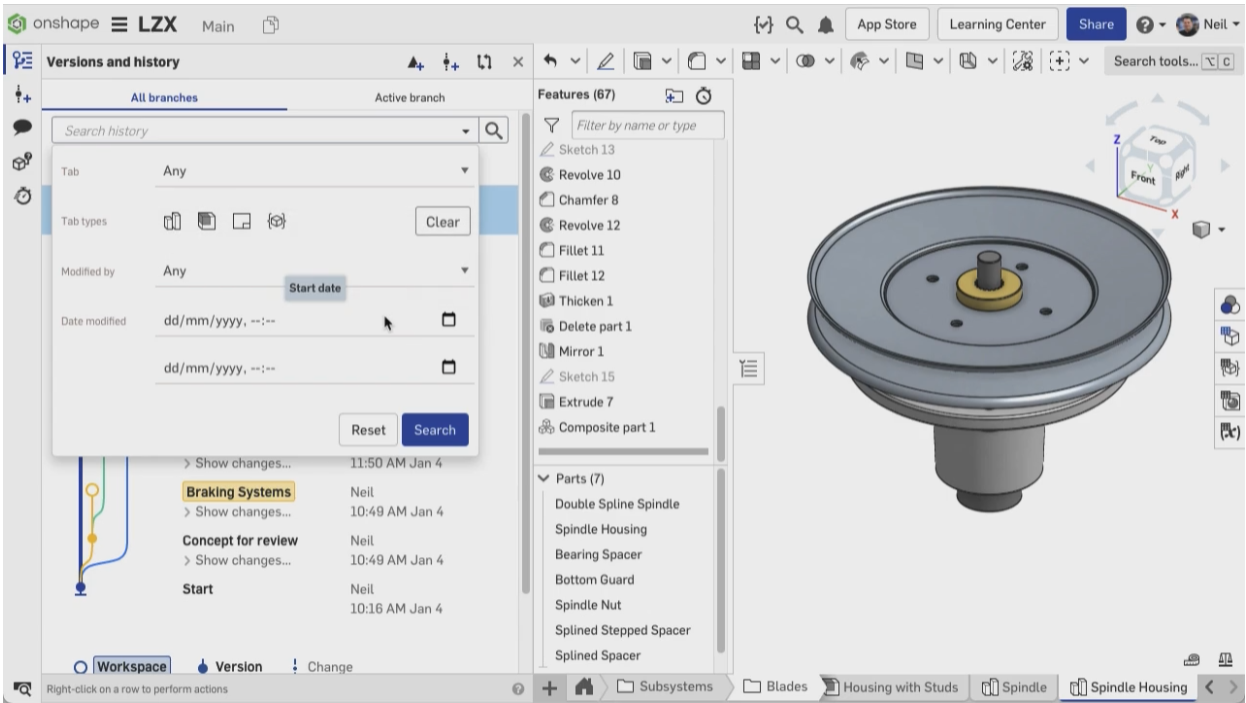
Task: Switch to the All branches tab
Action: tap(164, 98)
